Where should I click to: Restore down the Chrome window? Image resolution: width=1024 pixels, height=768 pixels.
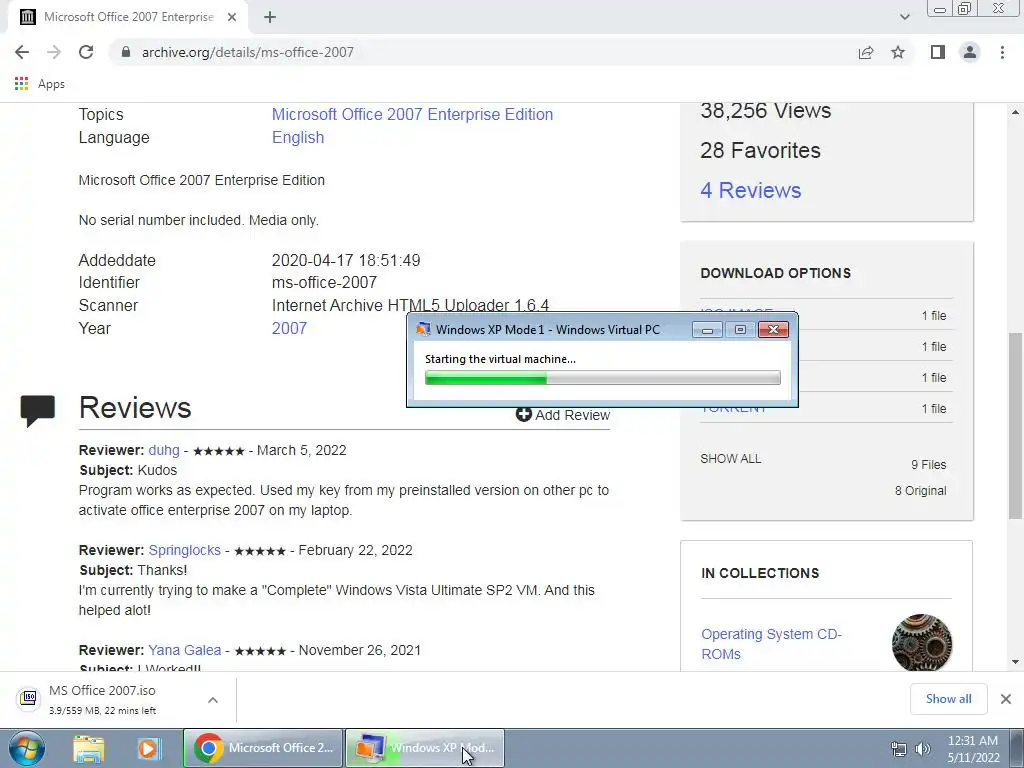click(965, 8)
